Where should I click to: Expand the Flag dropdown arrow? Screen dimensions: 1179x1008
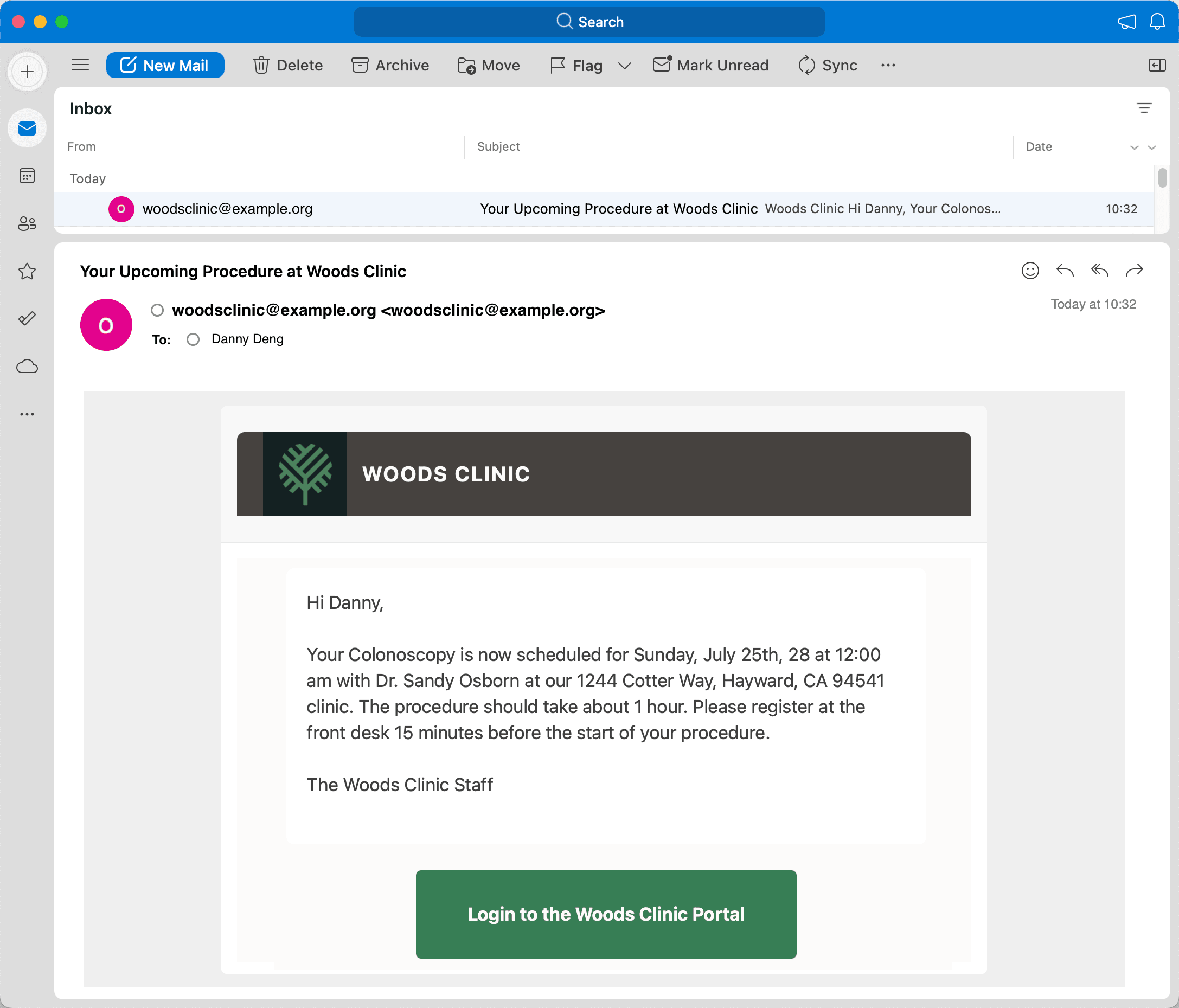[x=625, y=66]
